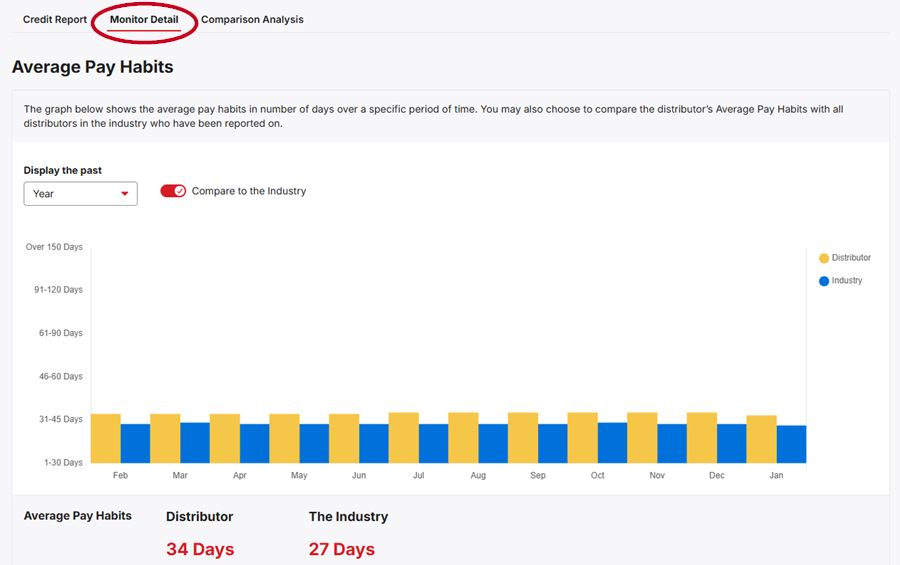The height and width of the screenshot is (565, 900).
Task: Select the yellow Distributor bar for Dec
Action: (702, 438)
